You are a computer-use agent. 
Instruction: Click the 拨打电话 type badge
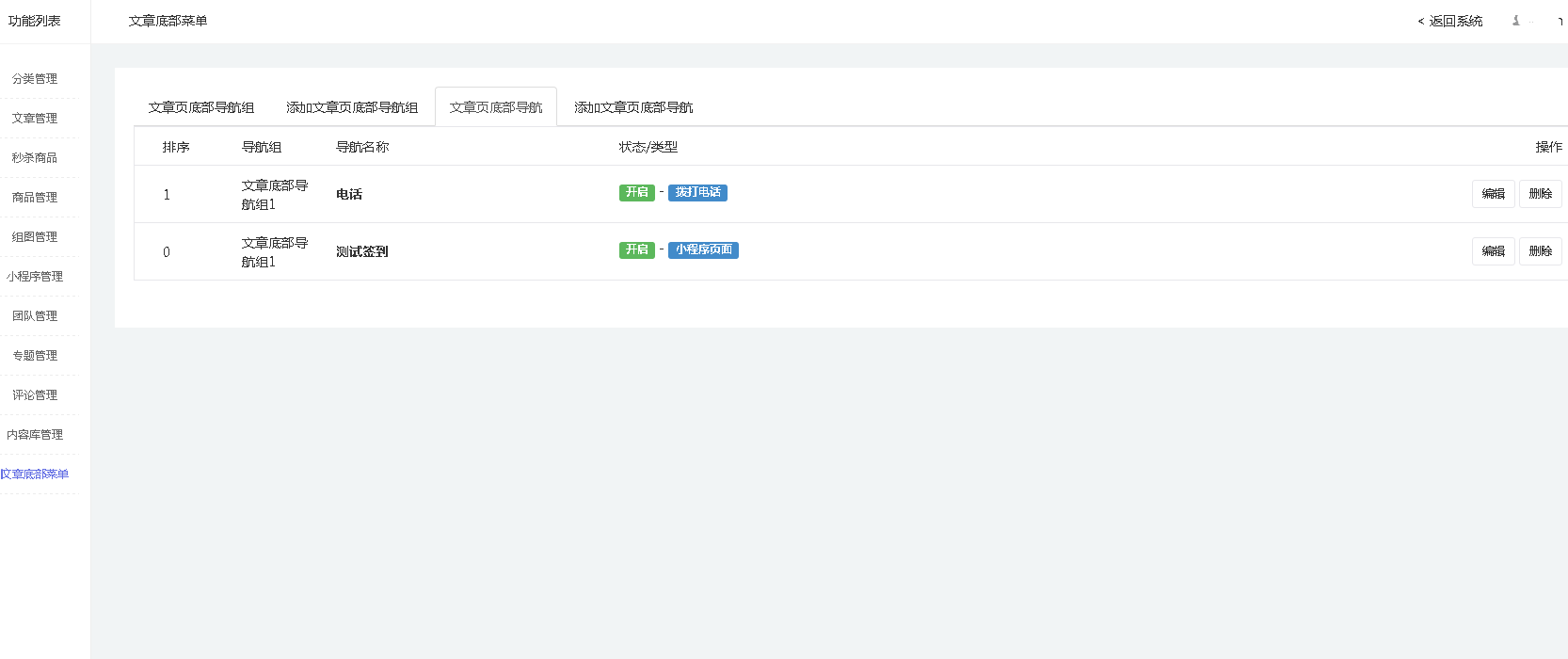697,192
